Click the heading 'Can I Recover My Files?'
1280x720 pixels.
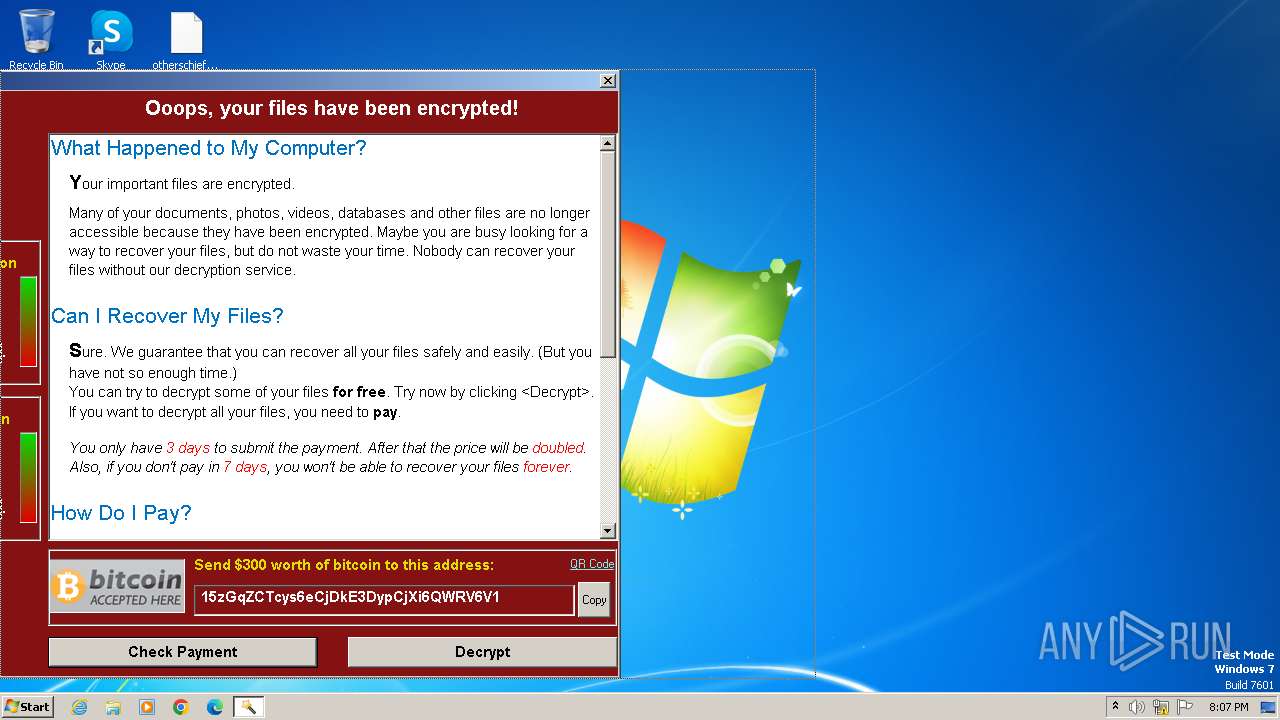tap(167, 316)
